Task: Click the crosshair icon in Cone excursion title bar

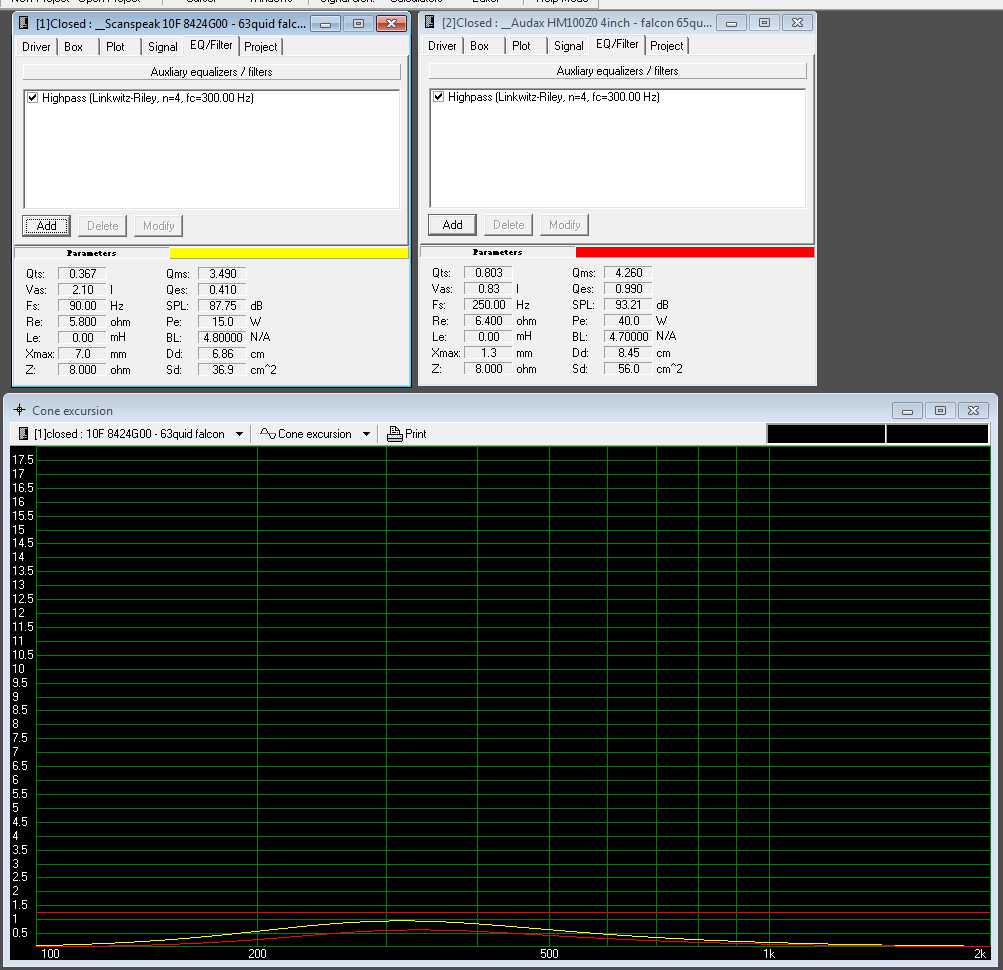Action: point(19,410)
